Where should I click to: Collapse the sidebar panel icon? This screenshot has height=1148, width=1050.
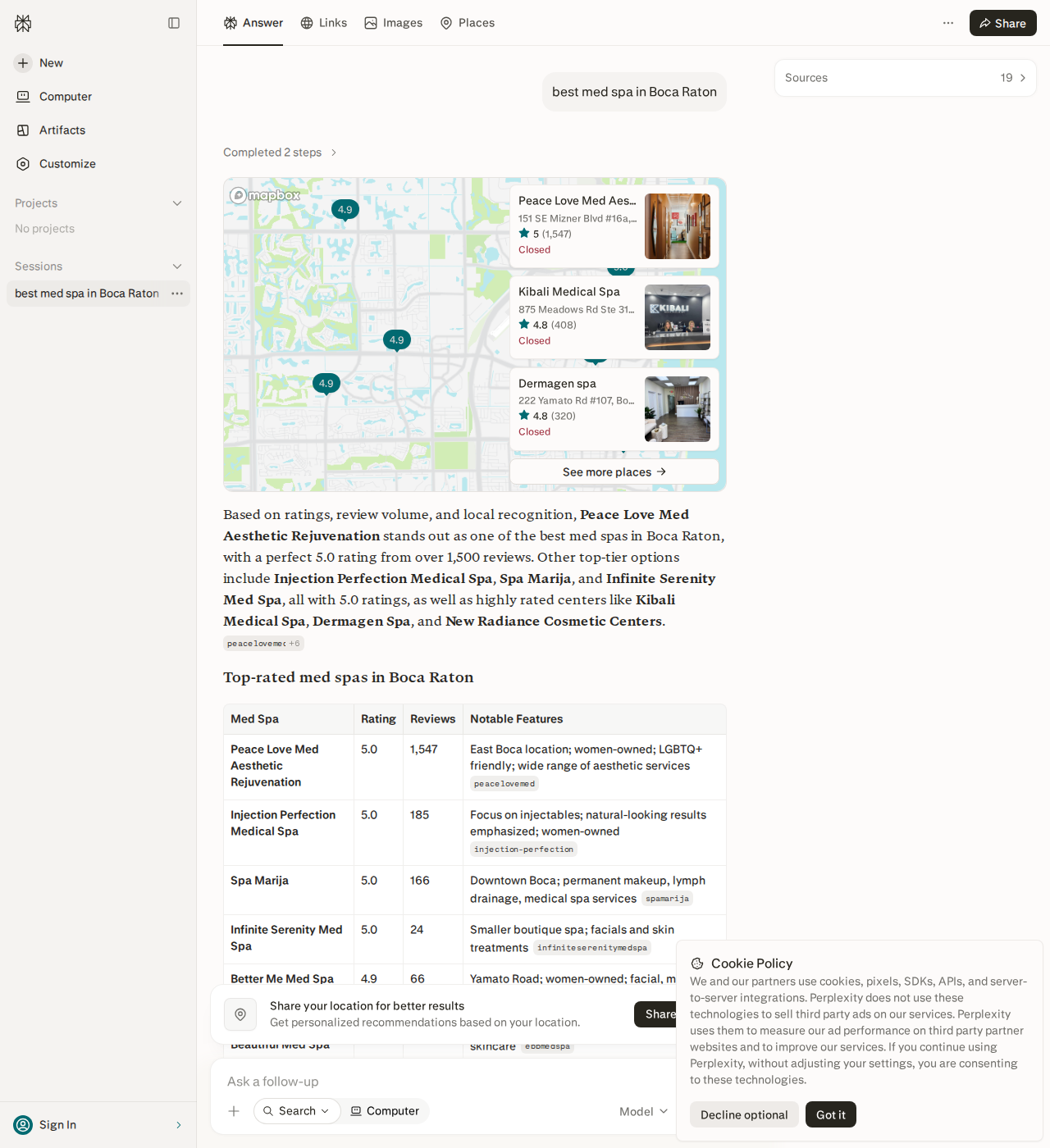point(174,23)
